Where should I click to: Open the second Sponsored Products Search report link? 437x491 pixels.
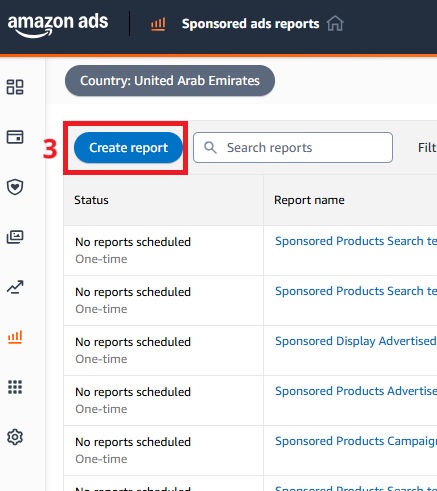[x=356, y=291]
